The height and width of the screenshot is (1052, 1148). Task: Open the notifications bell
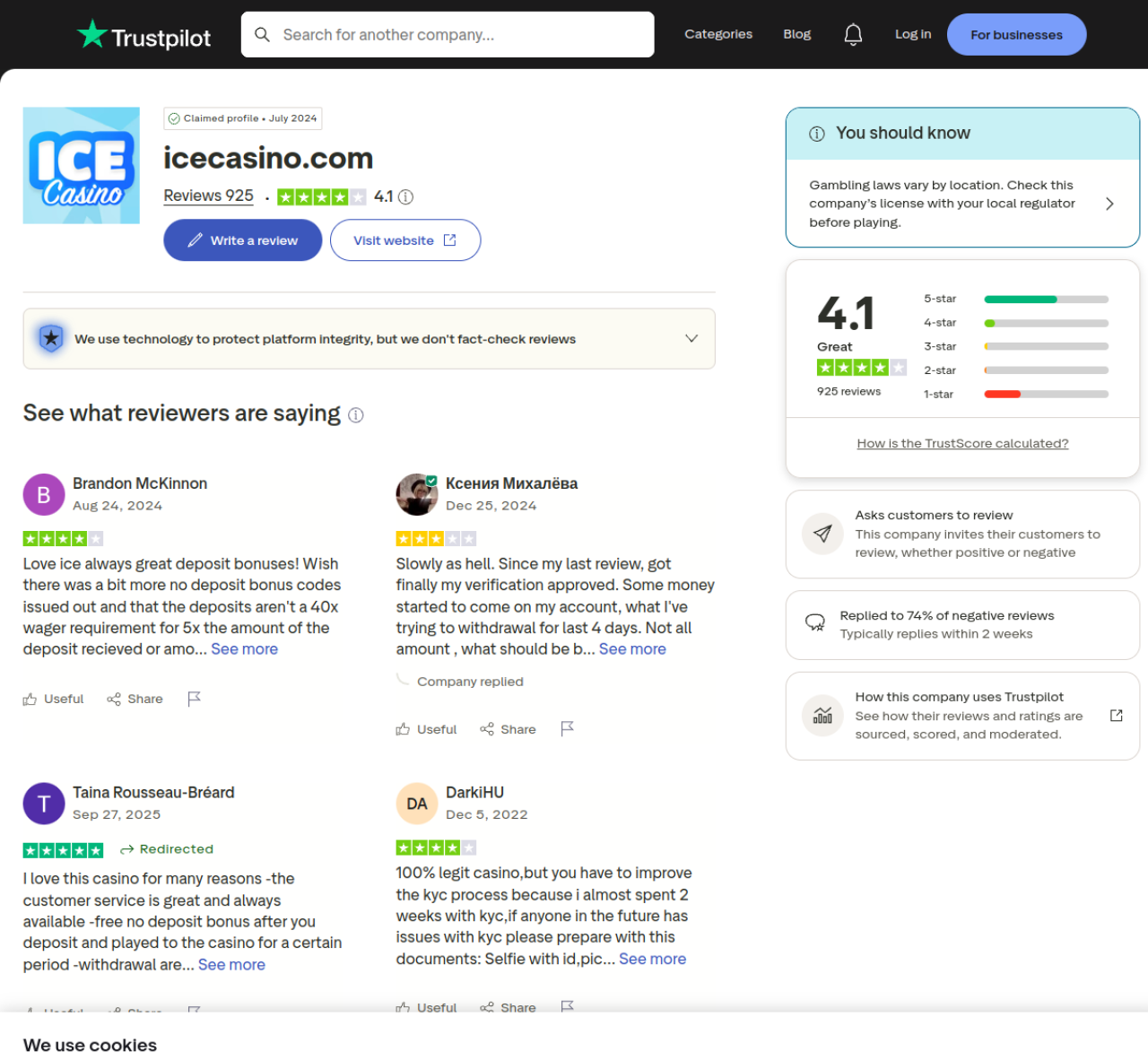tap(853, 34)
